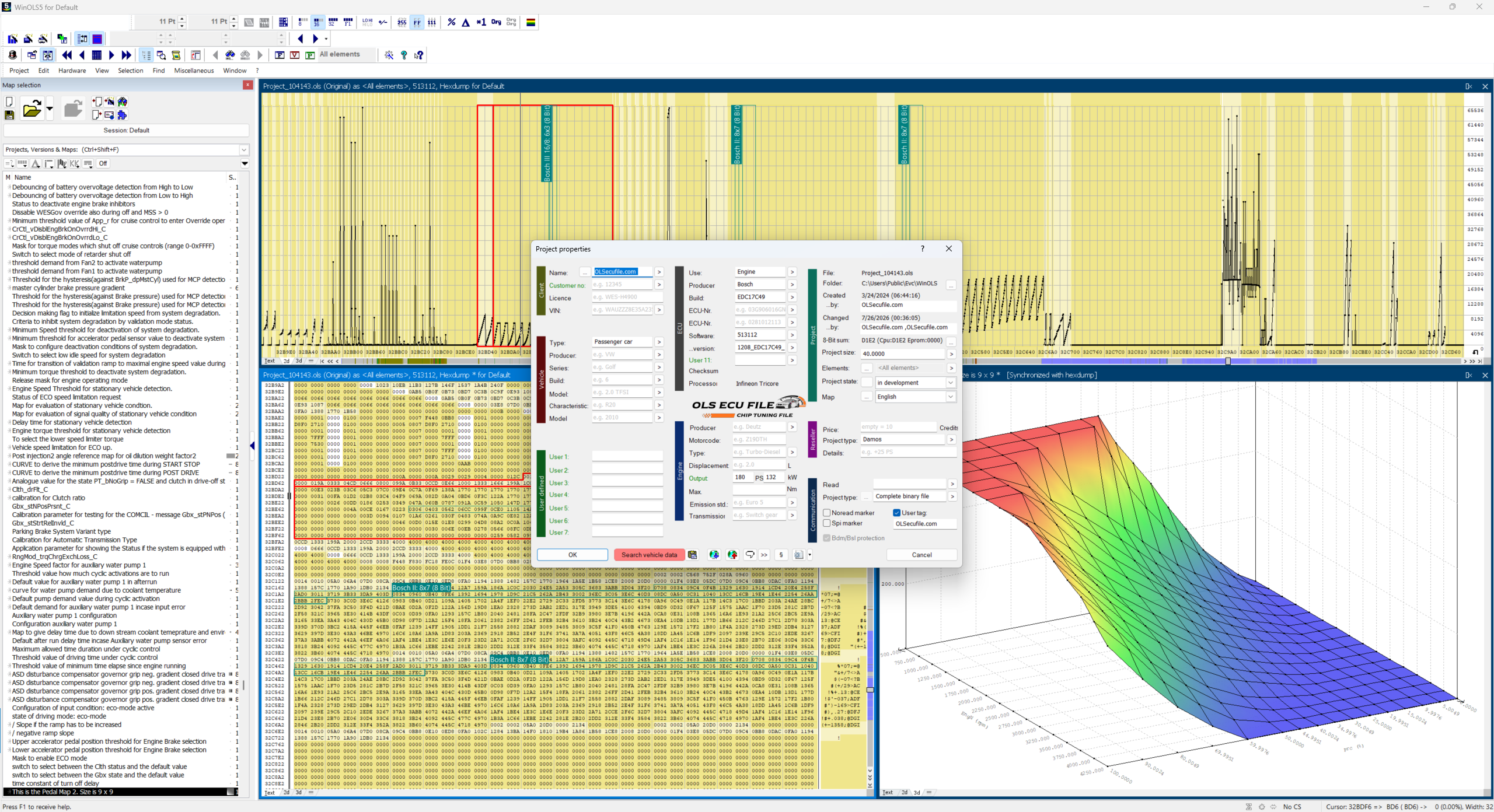The height and width of the screenshot is (812, 1494).
Task: Uncheck the User tag checkbox
Action: [x=896, y=513]
